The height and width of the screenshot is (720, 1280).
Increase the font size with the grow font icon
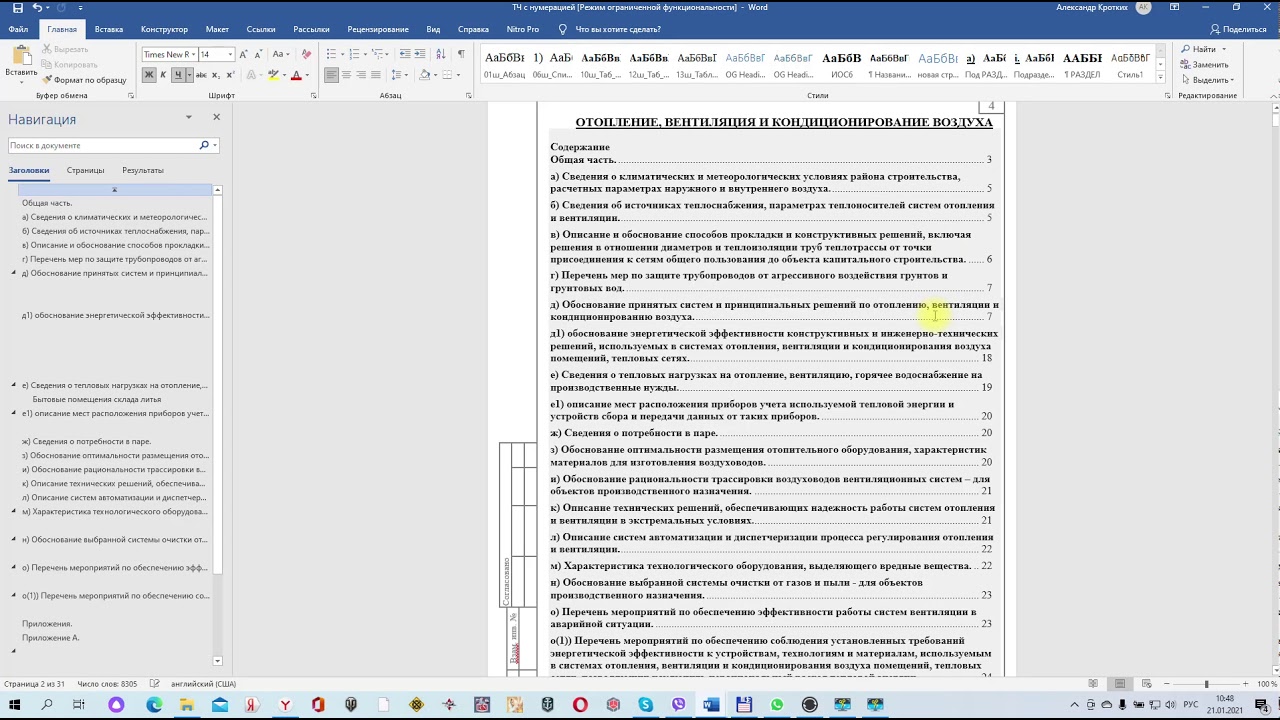[243, 55]
